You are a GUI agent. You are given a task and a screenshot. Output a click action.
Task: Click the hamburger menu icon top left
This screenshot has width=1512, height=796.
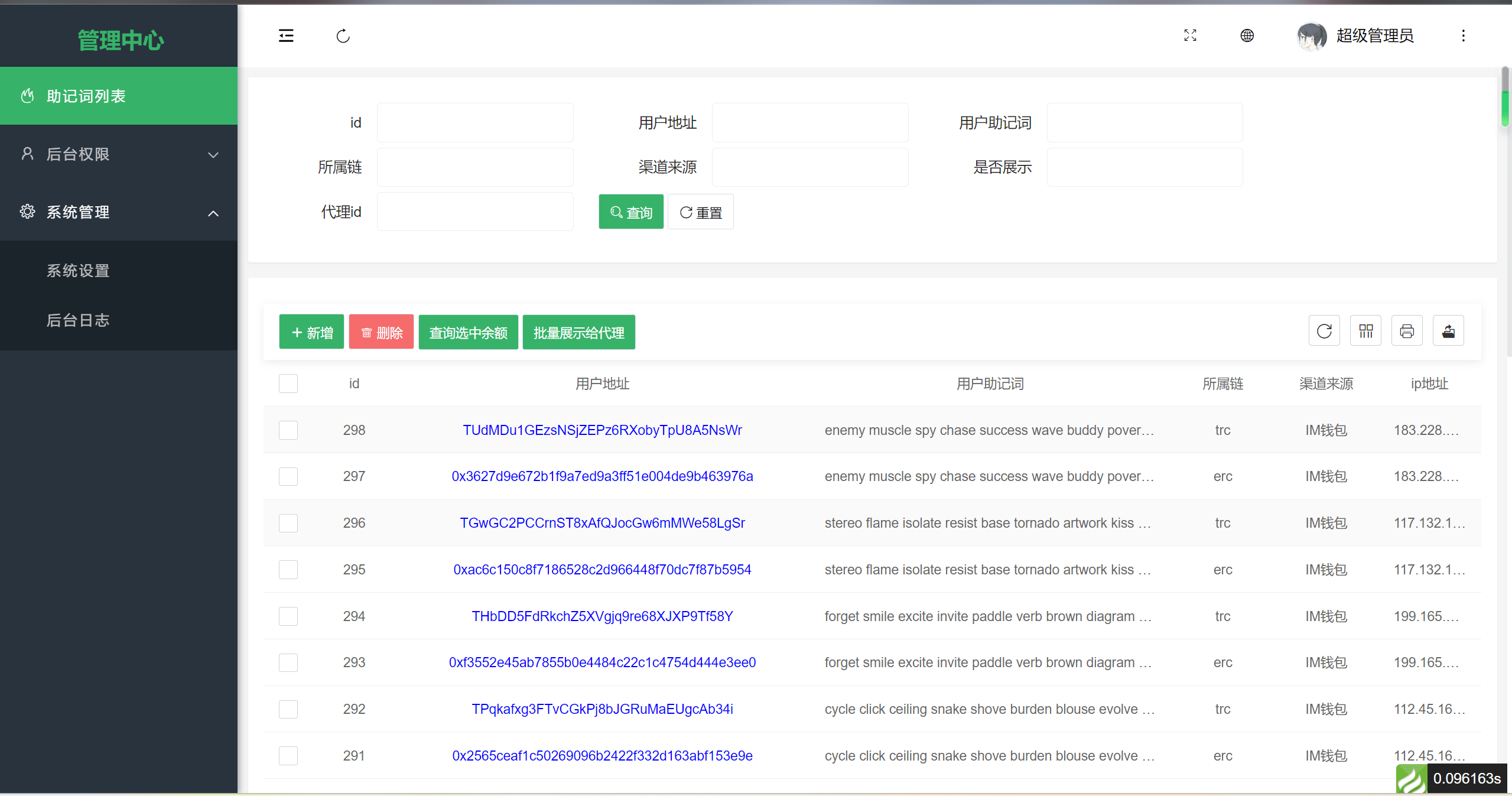[286, 36]
